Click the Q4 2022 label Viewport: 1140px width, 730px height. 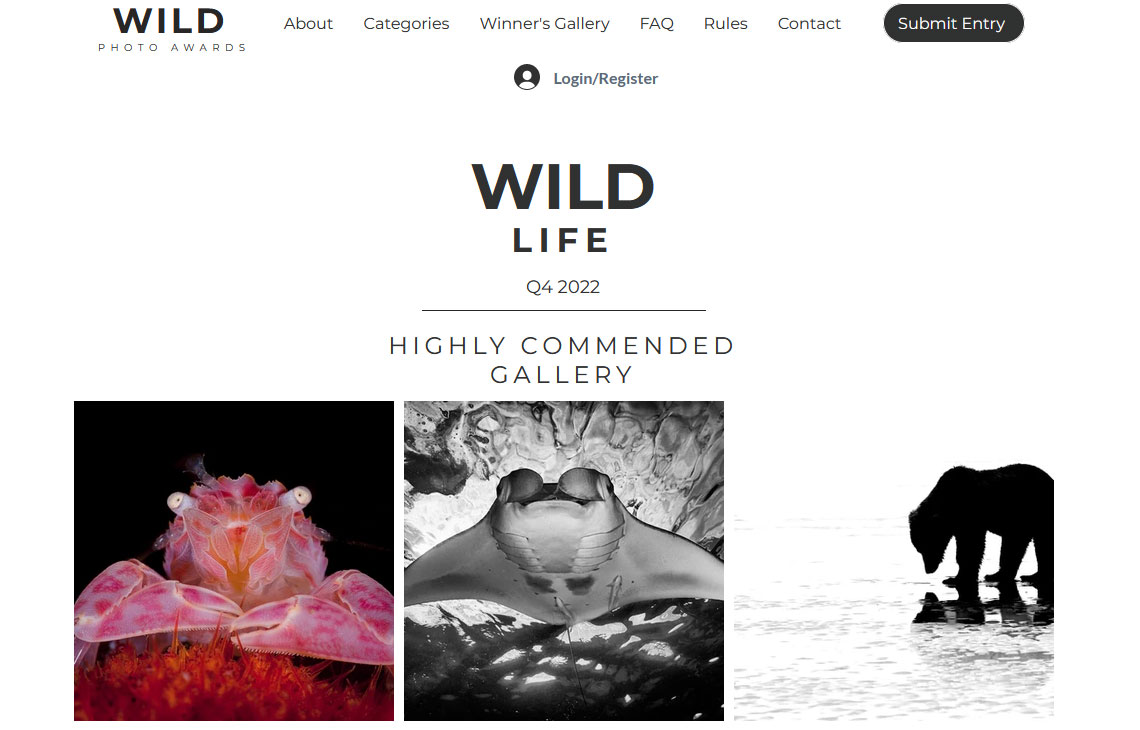click(x=563, y=286)
